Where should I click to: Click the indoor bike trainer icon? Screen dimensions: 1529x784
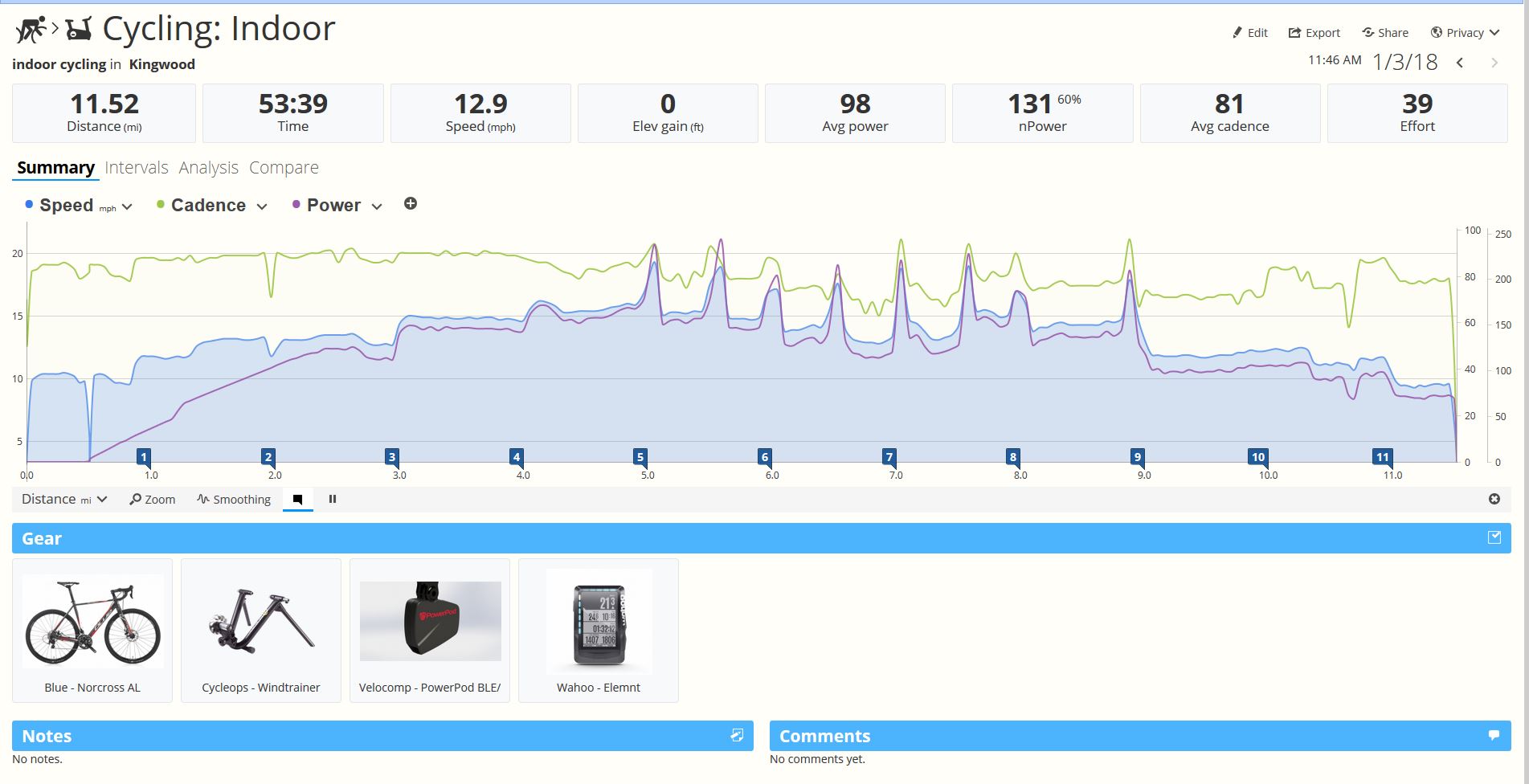(x=79, y=30)
